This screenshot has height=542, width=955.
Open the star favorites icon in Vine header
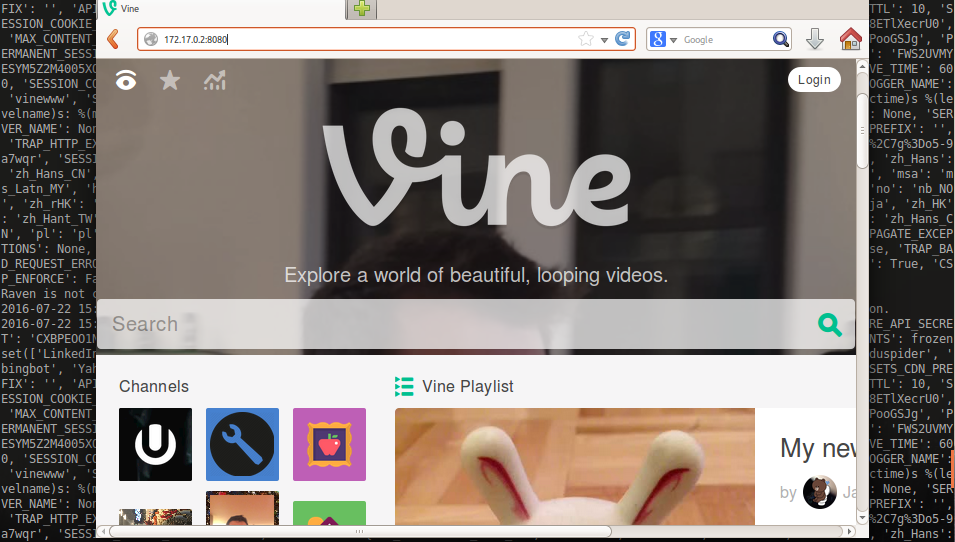(170, 81)
